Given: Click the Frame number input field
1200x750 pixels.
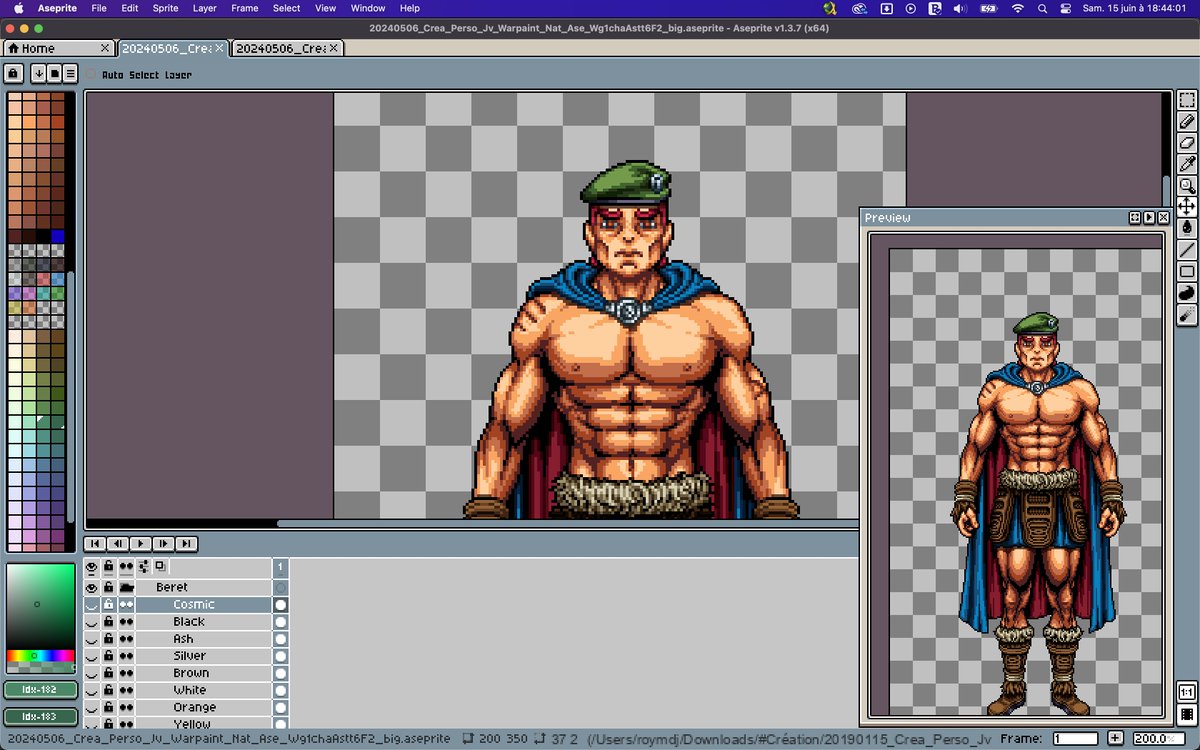Looking at the screenshot, I should (1076, 738).
